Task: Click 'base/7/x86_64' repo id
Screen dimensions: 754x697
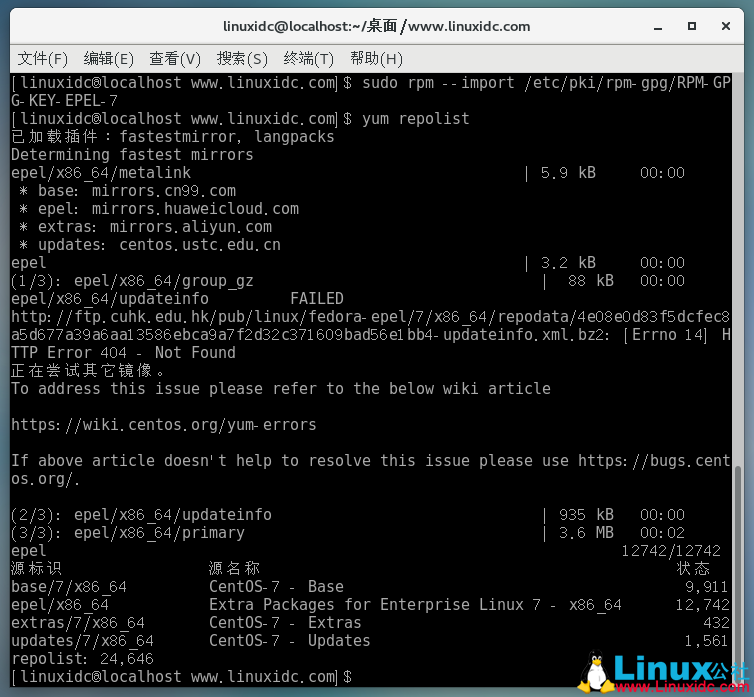Action: 69,587
